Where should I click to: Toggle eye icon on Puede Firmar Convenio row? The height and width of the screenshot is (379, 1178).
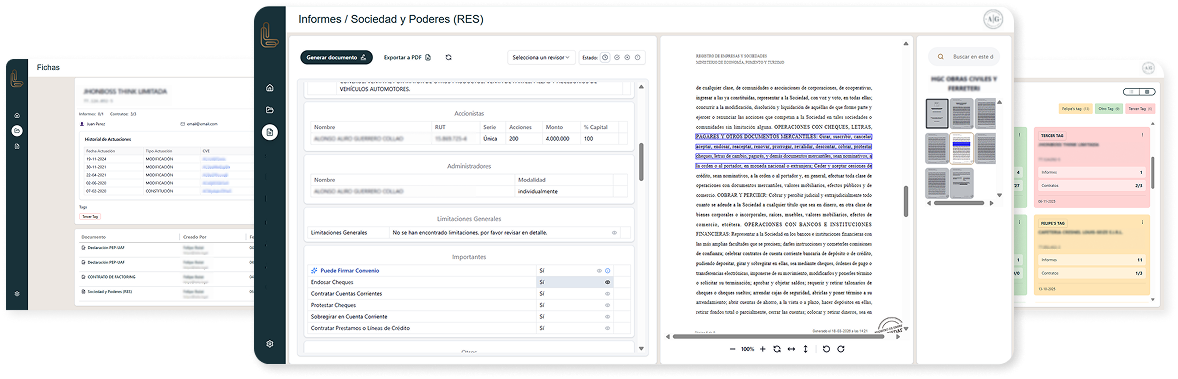click(600, 271)
